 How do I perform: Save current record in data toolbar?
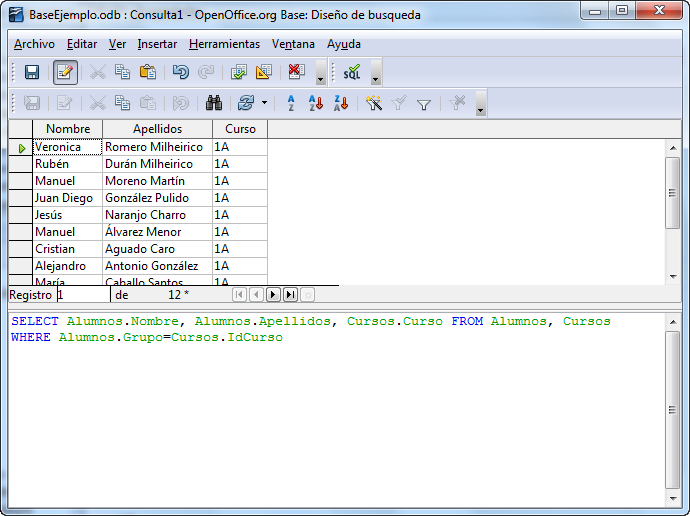(32, 103)
